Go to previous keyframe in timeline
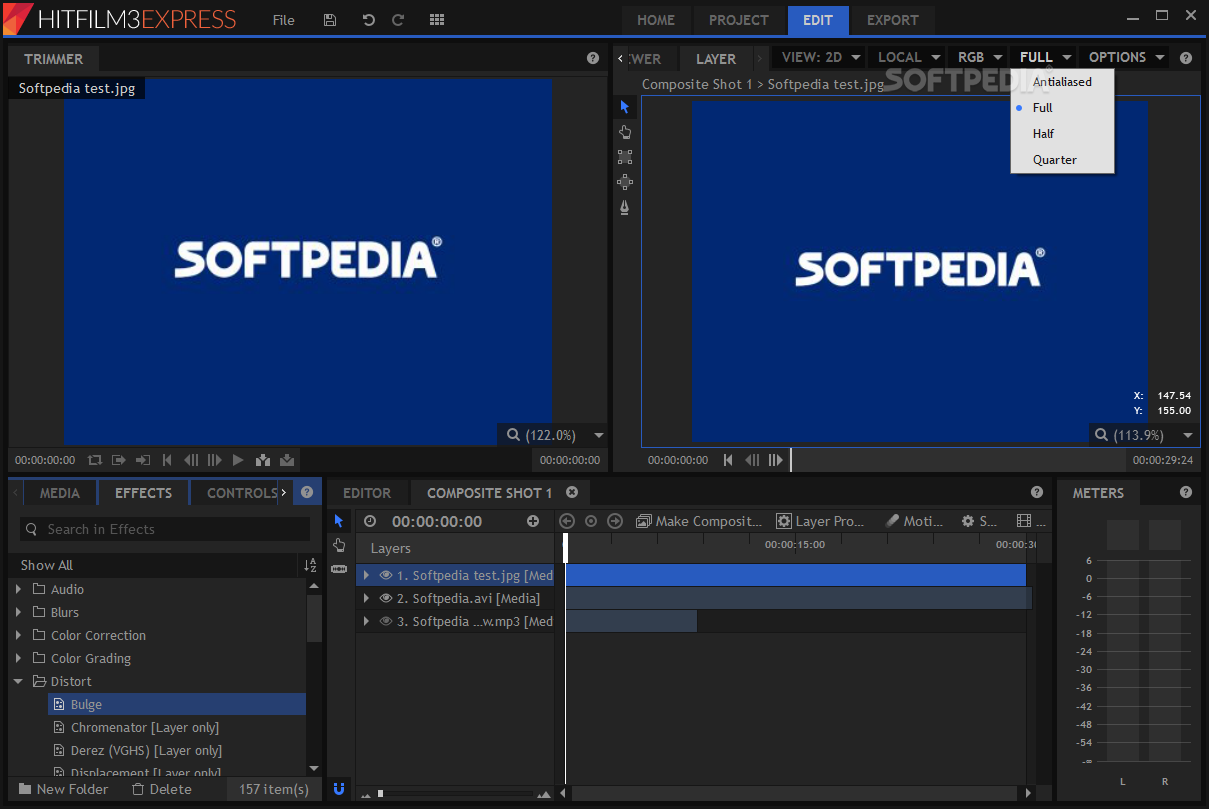Viewport: 1209px width, 809px height. pyautogui.click(x=567, y=521)
